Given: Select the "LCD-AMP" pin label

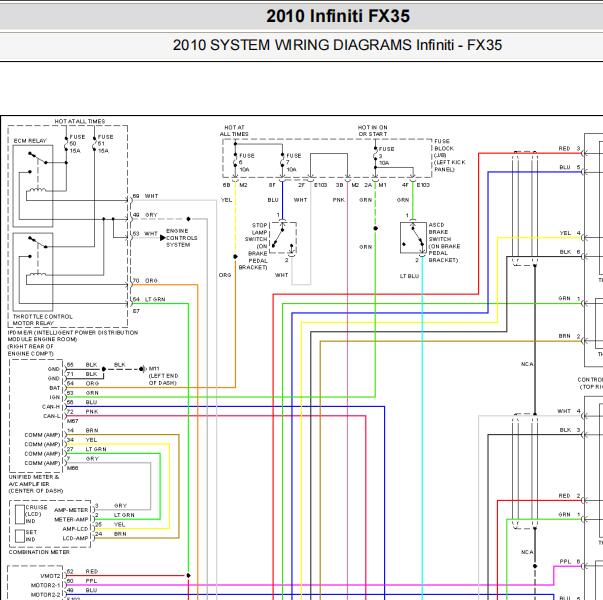Looking at the screenshot, I should [75, 538].
